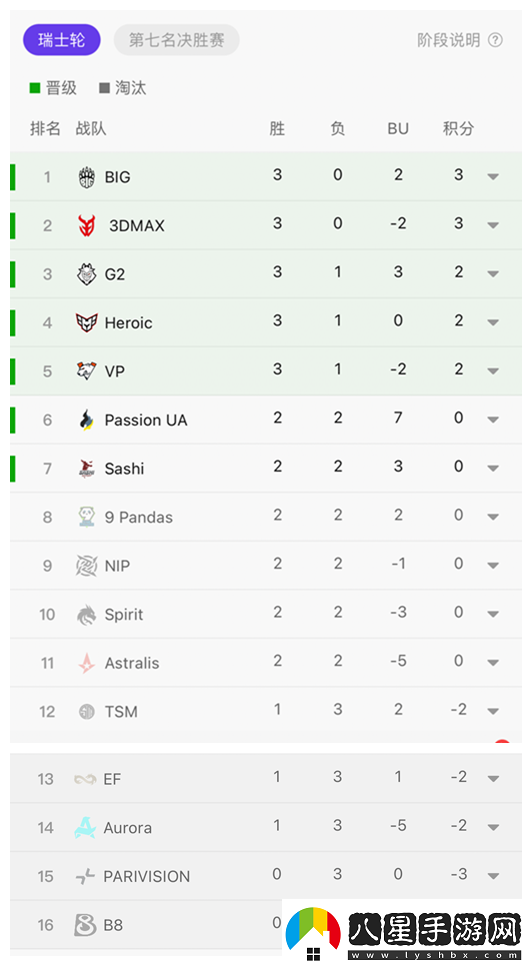
Task: Select the 瑞士轮 tab
Action: click(62, 40)
